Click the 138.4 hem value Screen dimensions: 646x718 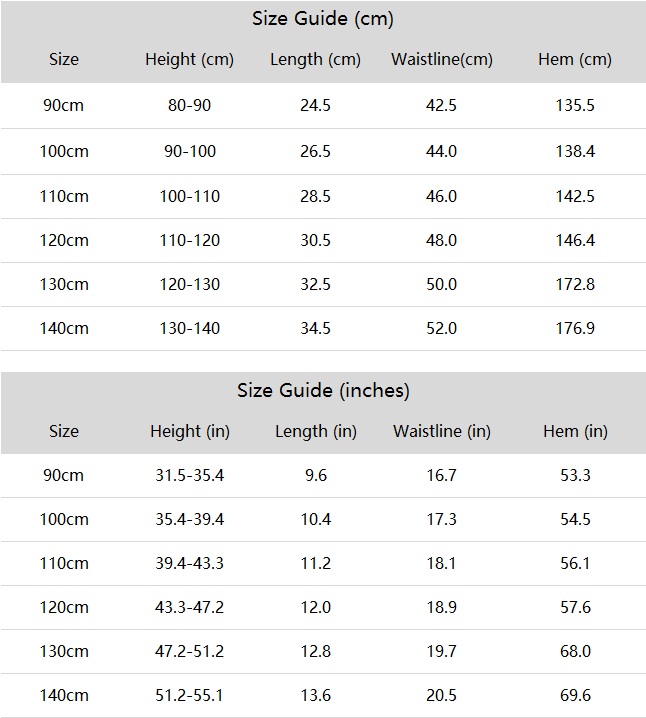pos(575,152)
